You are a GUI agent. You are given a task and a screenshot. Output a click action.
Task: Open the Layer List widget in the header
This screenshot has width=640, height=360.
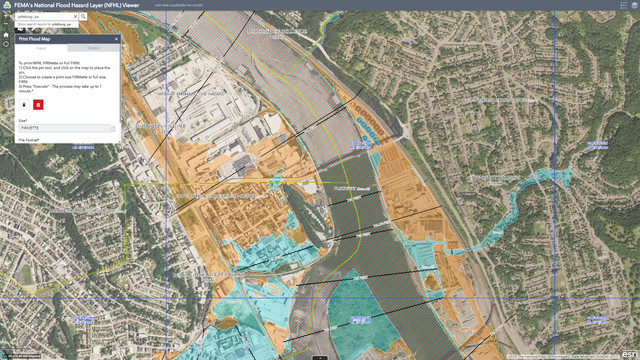click(634, 5)
